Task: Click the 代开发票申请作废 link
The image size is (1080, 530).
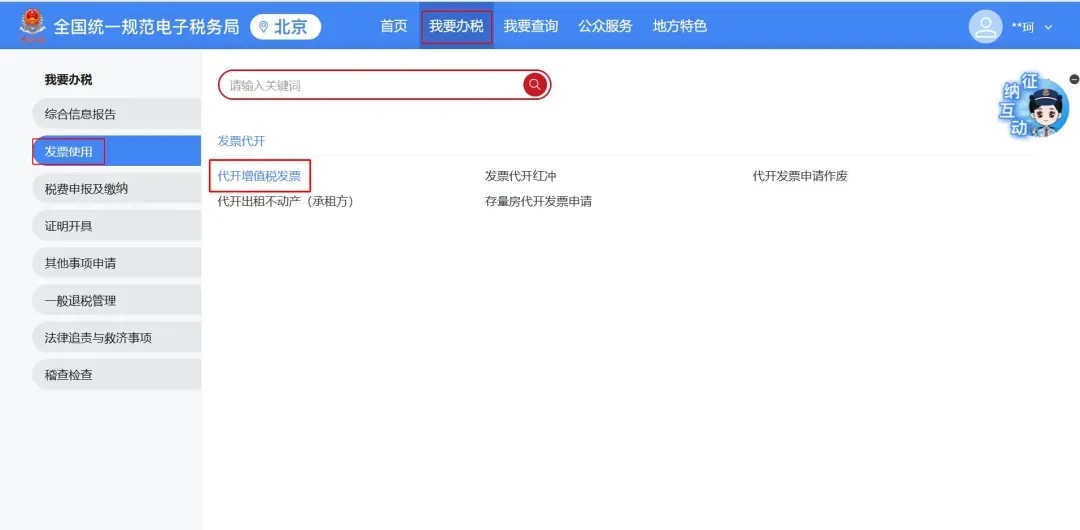Action: pos(800,176)
